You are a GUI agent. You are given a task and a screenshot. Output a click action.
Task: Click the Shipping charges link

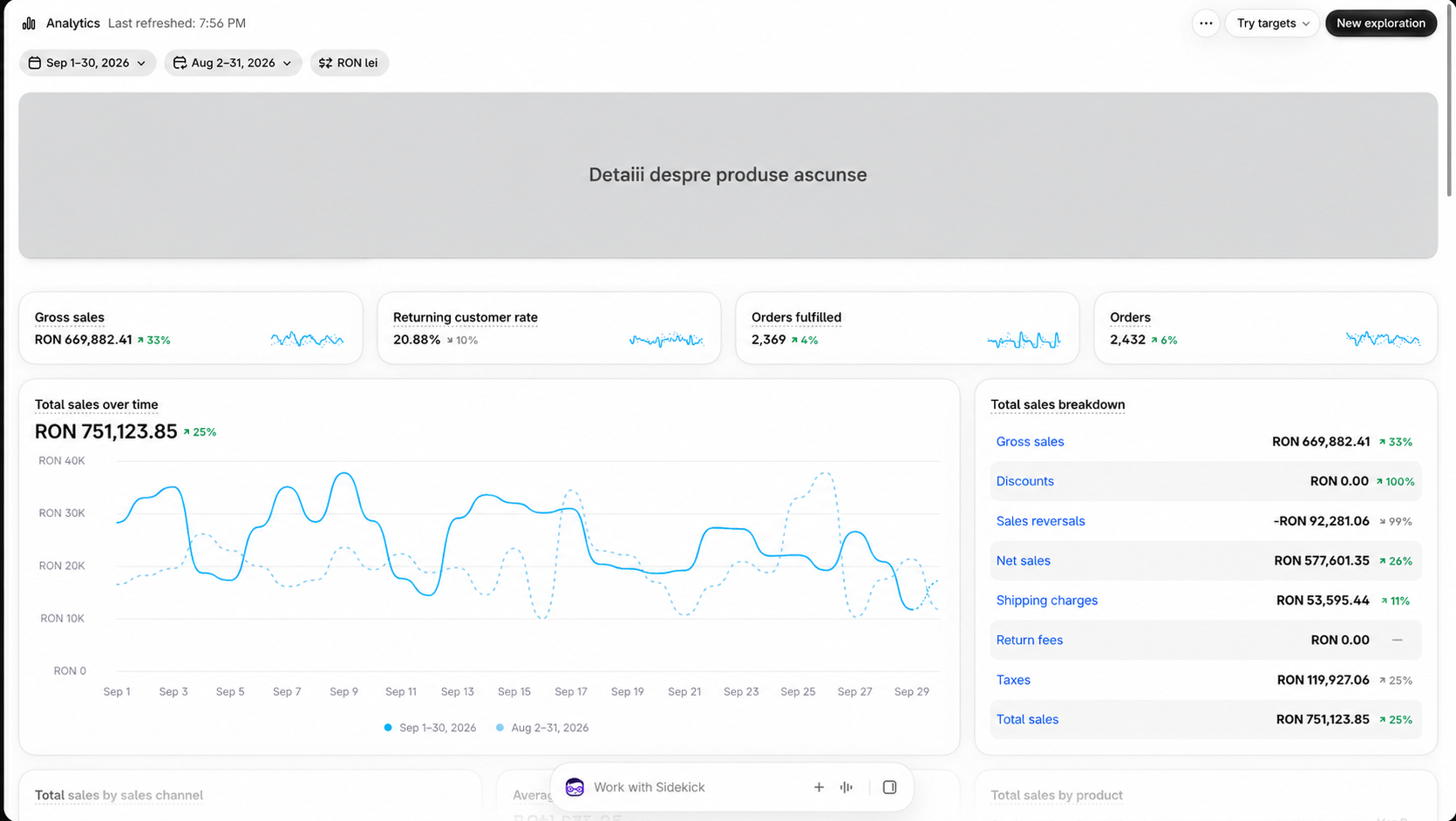(1046, 600)
